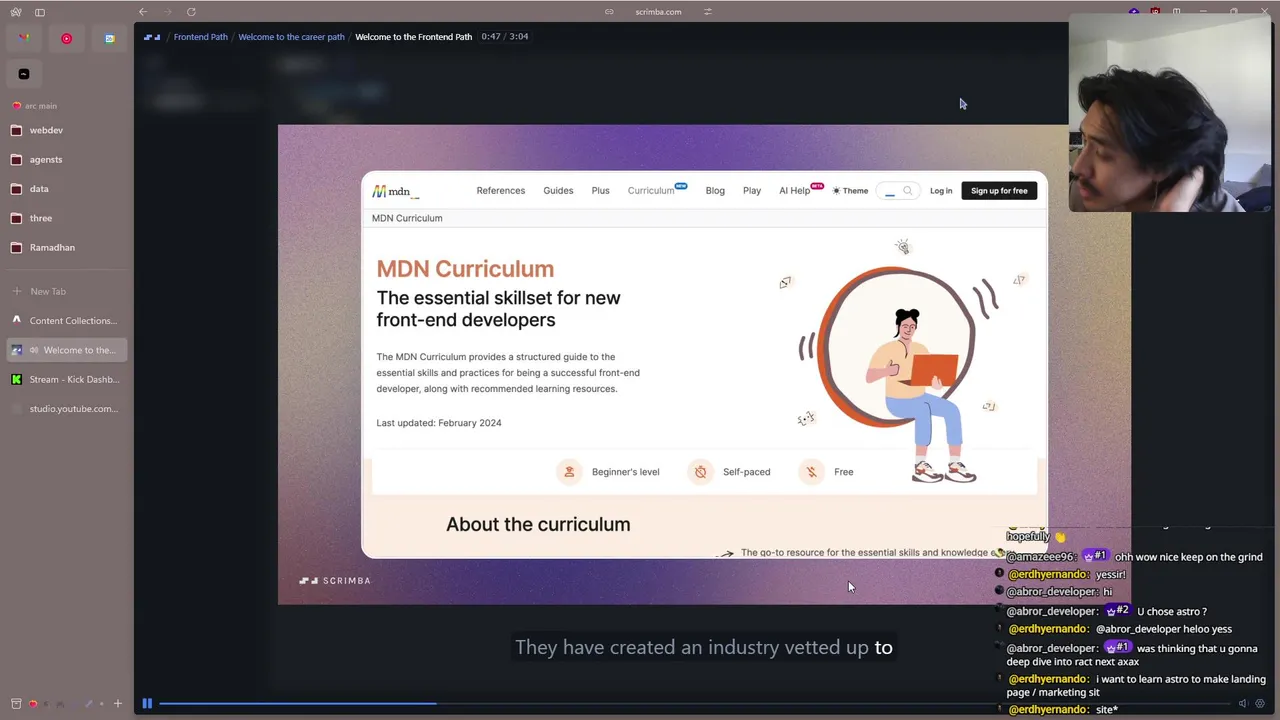Click the Scrimba watermark logo in slide
1280x720 pixels.
pos(335,580)
